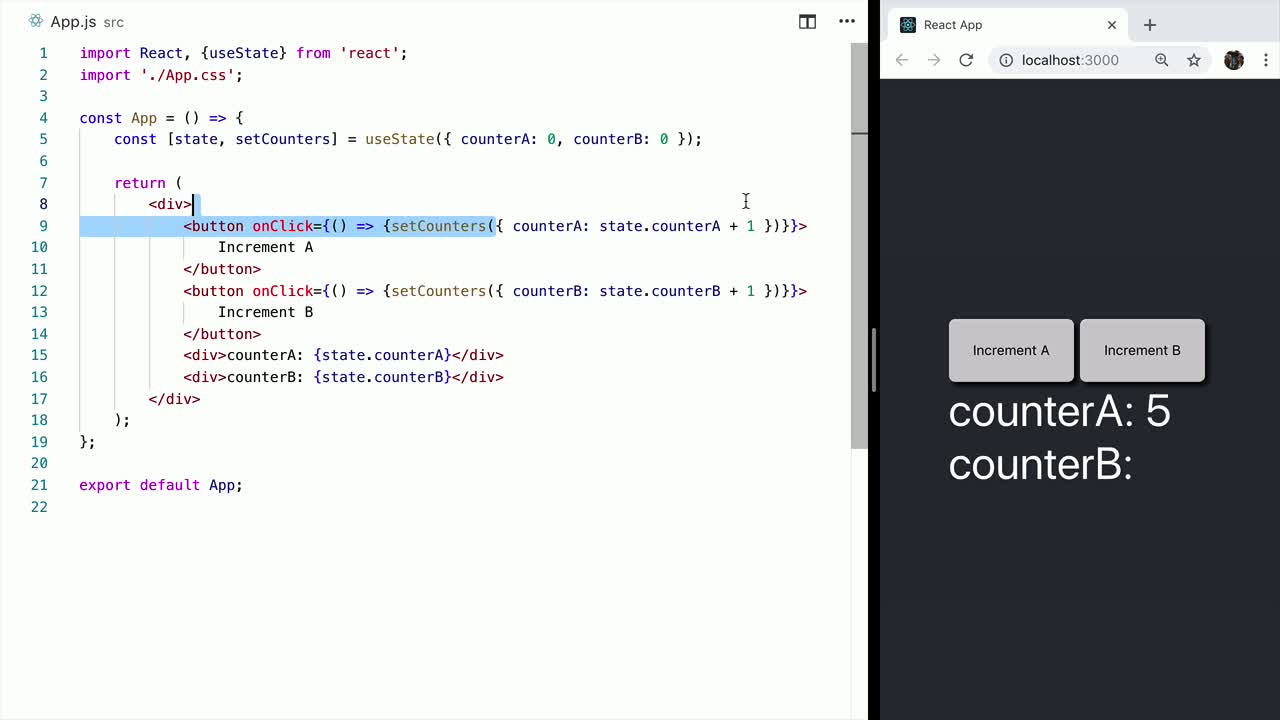The width and height of the screenshot is (1280, 720).
Task: Click line number 9 in the gutter
Action: click(x=42, y=226)
